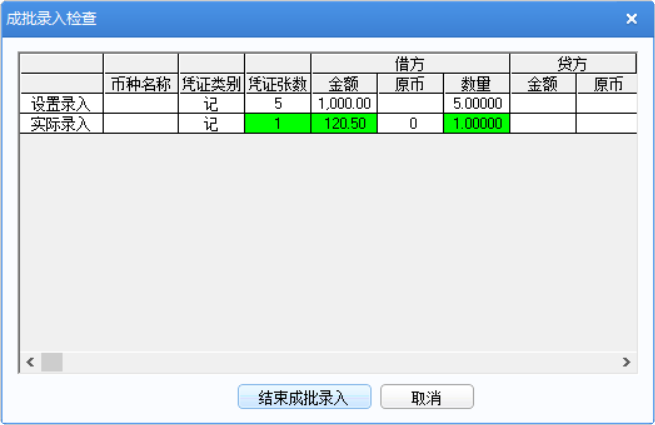Click the green 120.50 amount cell
The image size is (655, 425).
click(344, 124)
